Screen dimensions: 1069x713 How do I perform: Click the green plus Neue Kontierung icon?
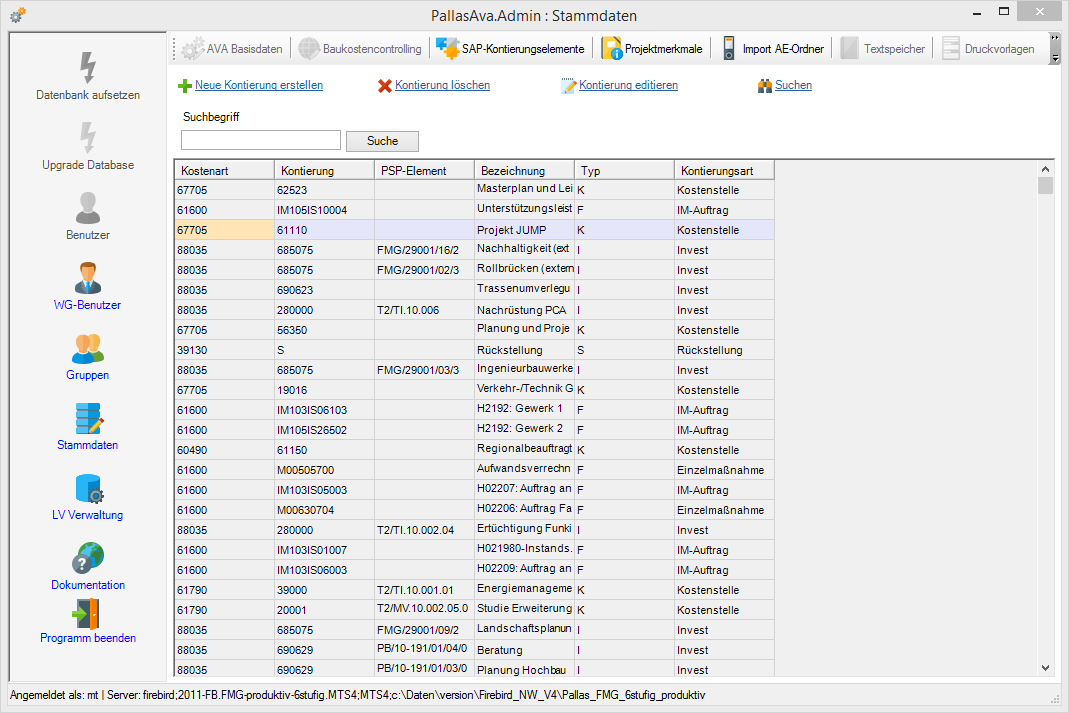[x=185, y=86]
